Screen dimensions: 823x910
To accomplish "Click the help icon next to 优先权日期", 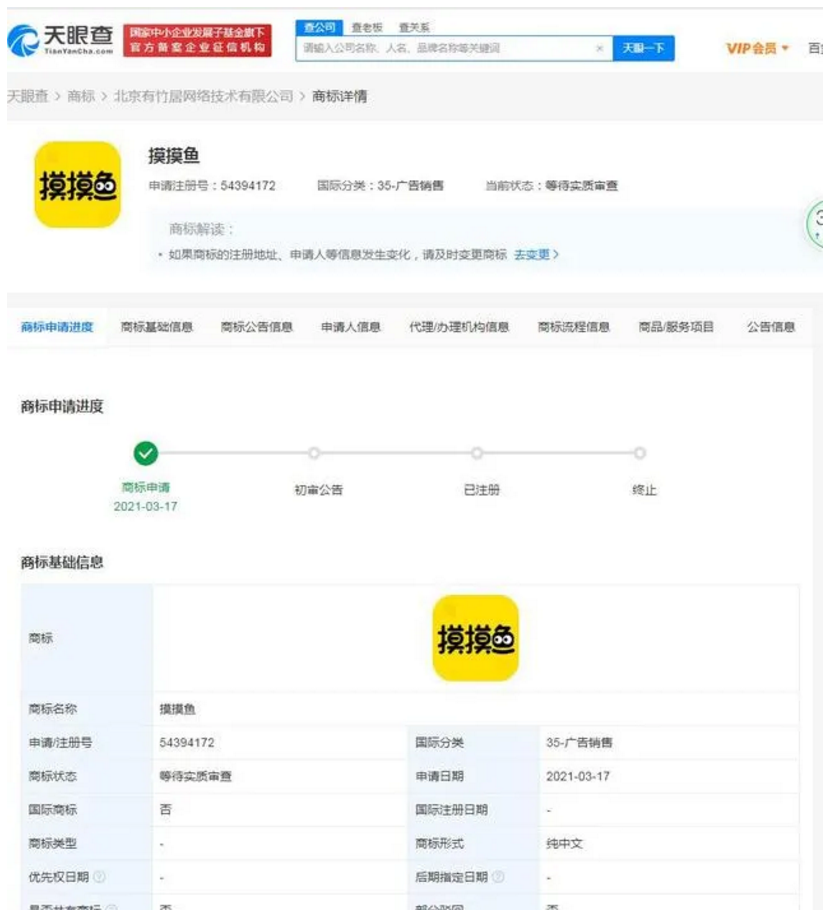I will [99, 876].
